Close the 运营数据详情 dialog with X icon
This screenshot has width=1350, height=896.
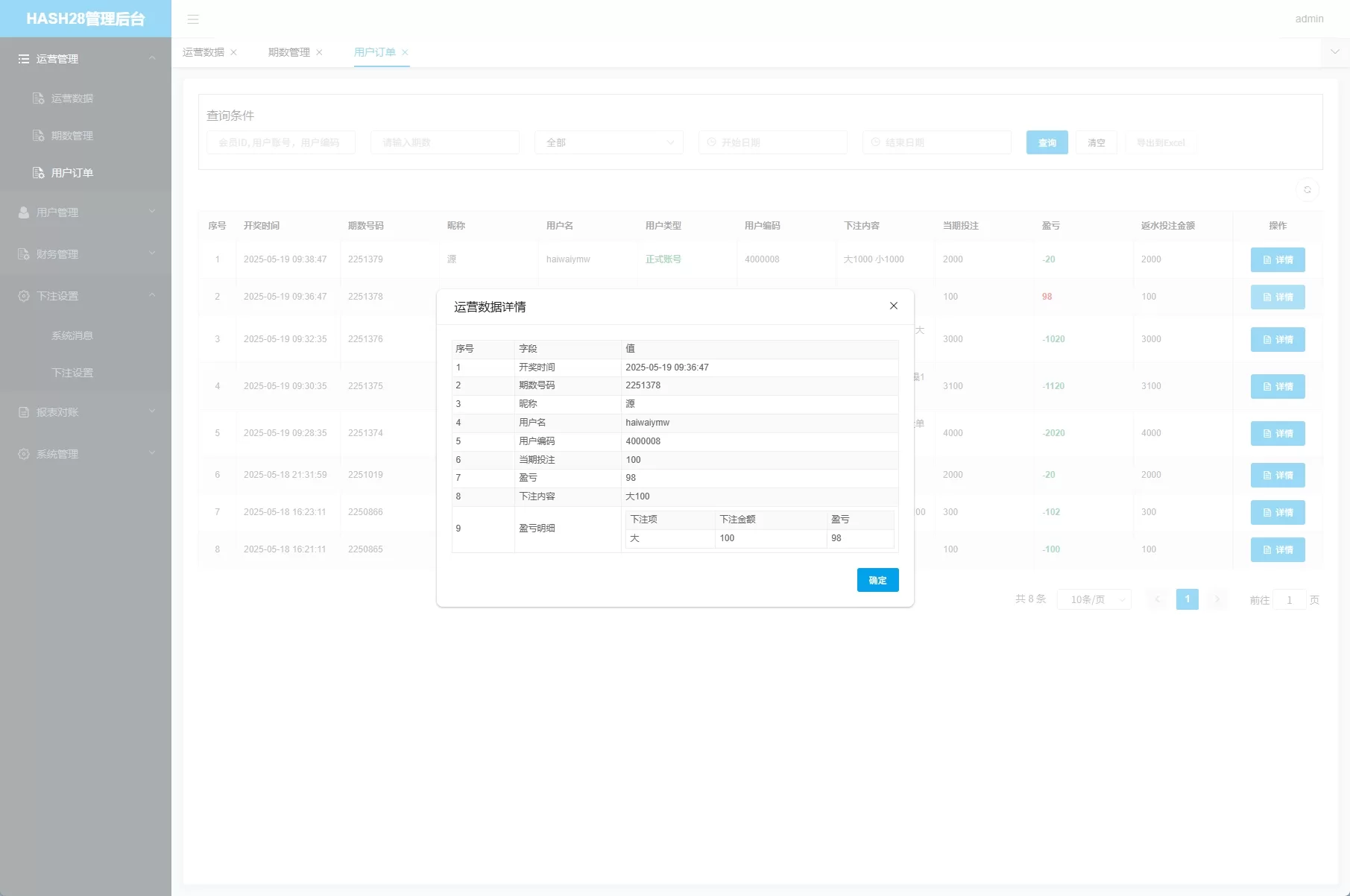893,306
